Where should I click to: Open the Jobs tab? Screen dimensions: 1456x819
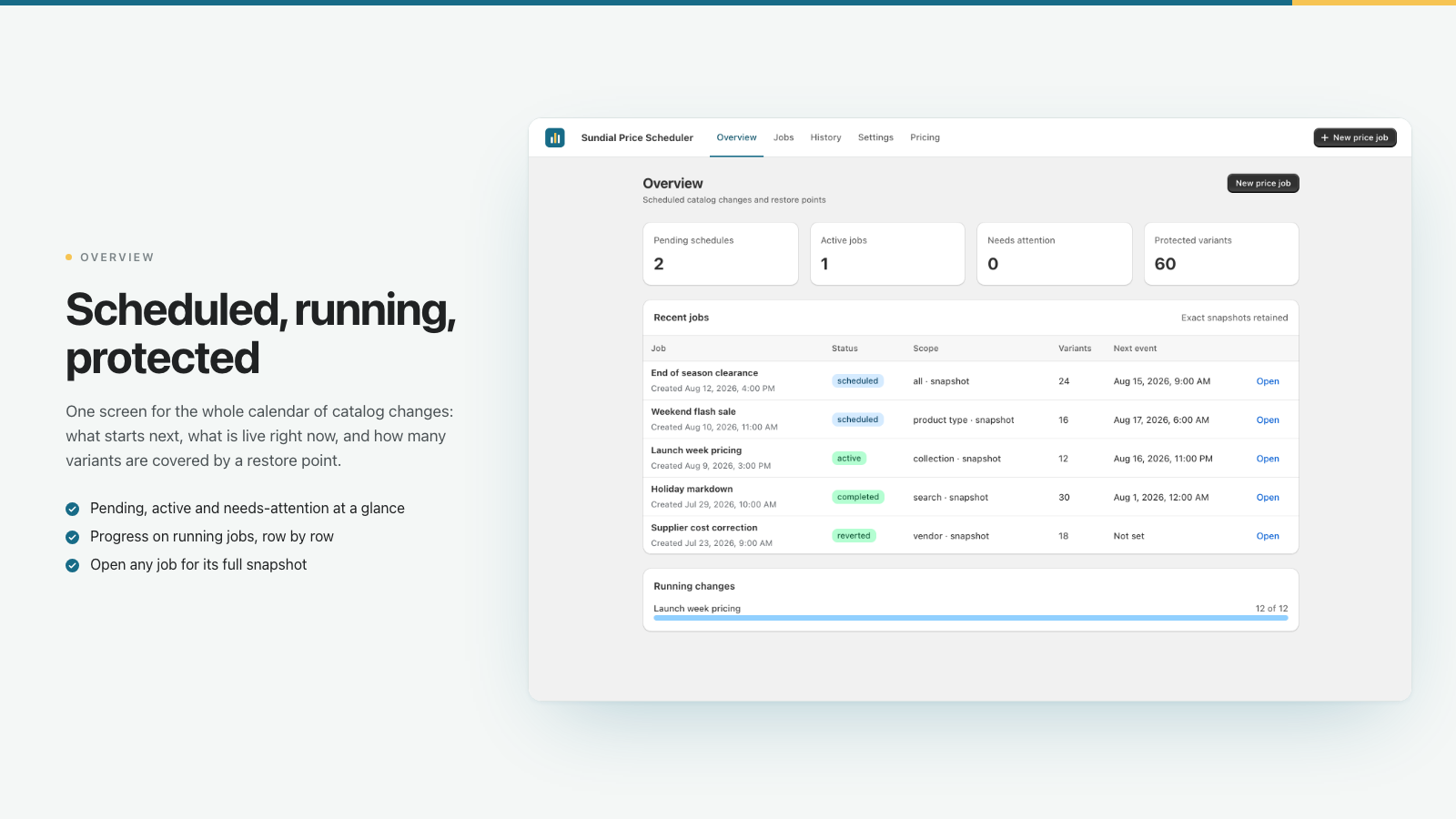tap(784, 137)
